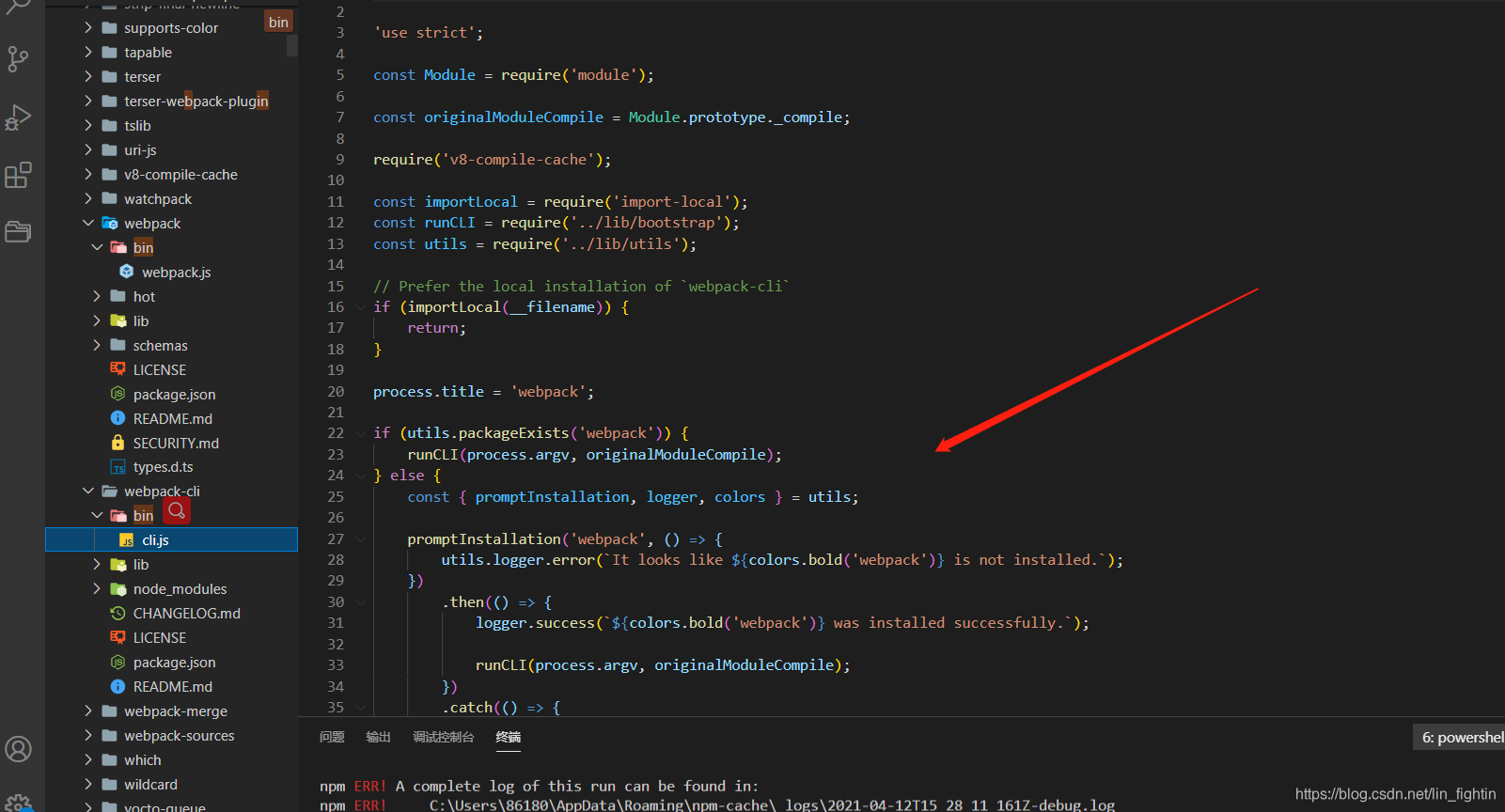The width and height of the screenshot is (1505, 812).
Task: Collapse the webpack bin folder
Action: 97,247
